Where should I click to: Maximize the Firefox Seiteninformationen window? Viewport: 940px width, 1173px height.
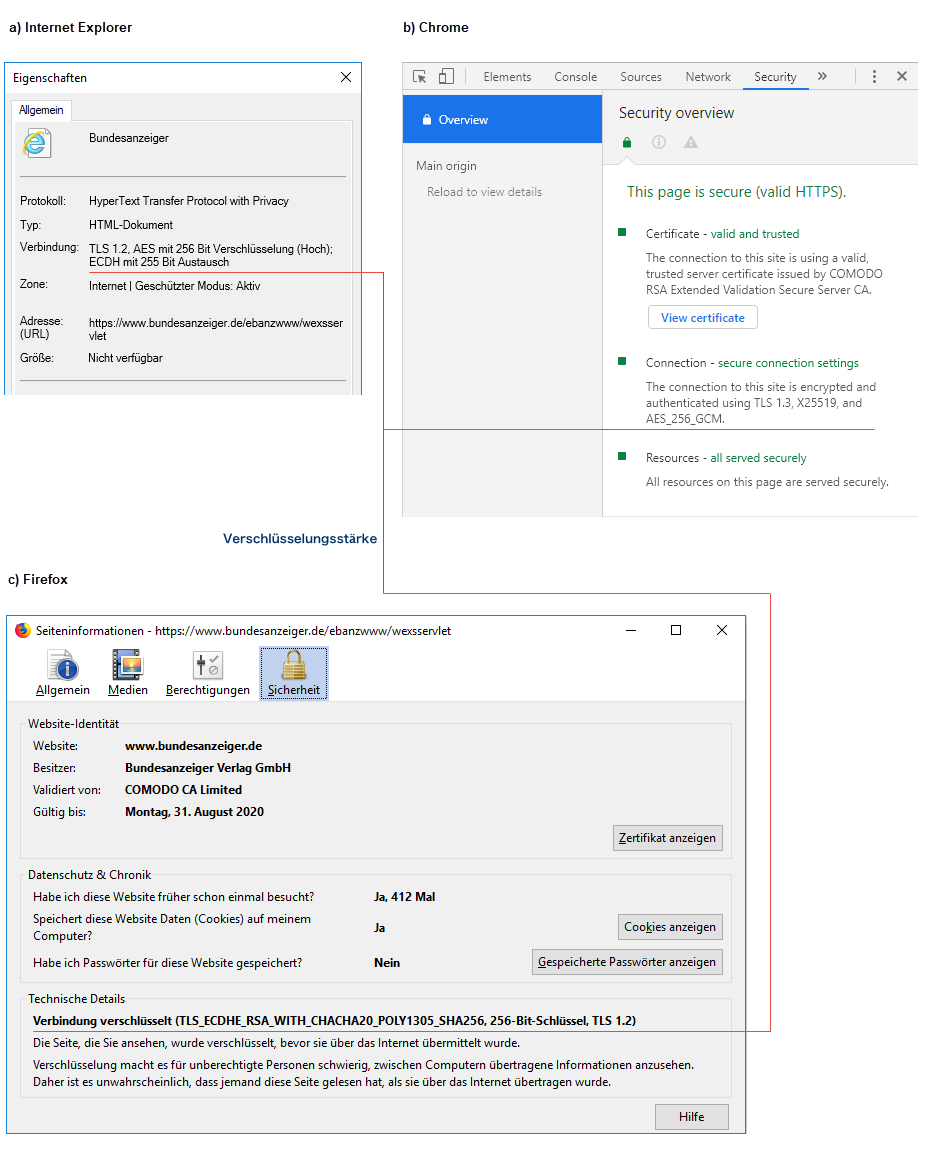point(676,630)
